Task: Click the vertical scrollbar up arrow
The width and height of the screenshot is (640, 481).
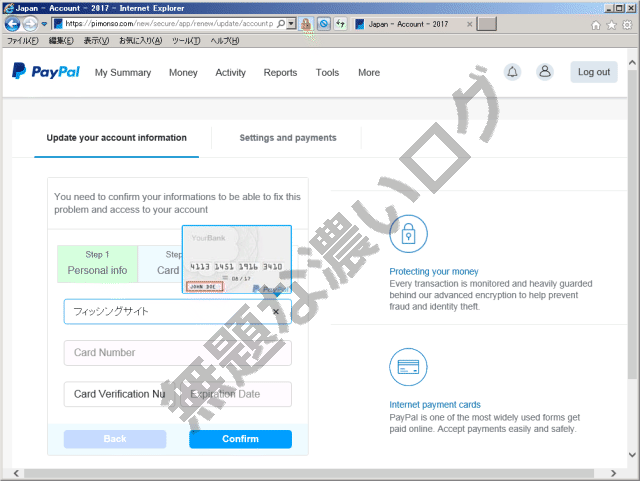Action: point(632,62)
